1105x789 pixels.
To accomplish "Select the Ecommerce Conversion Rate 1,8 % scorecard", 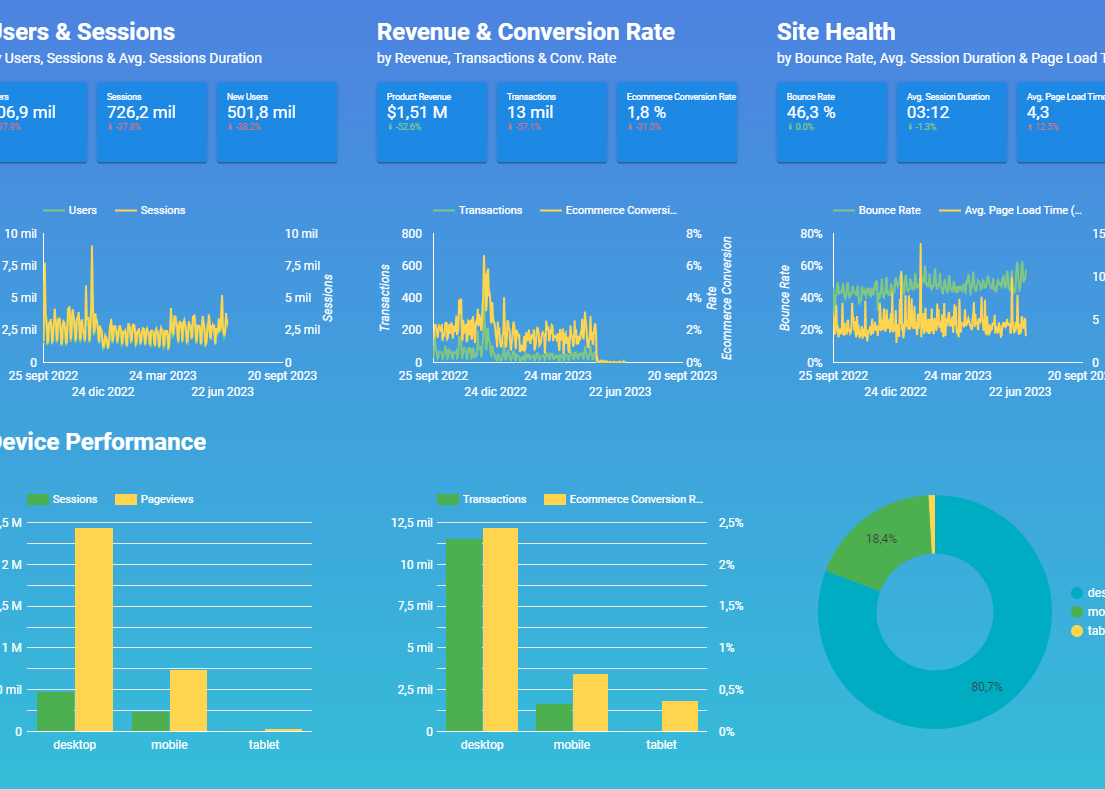I will click(677, 123).
